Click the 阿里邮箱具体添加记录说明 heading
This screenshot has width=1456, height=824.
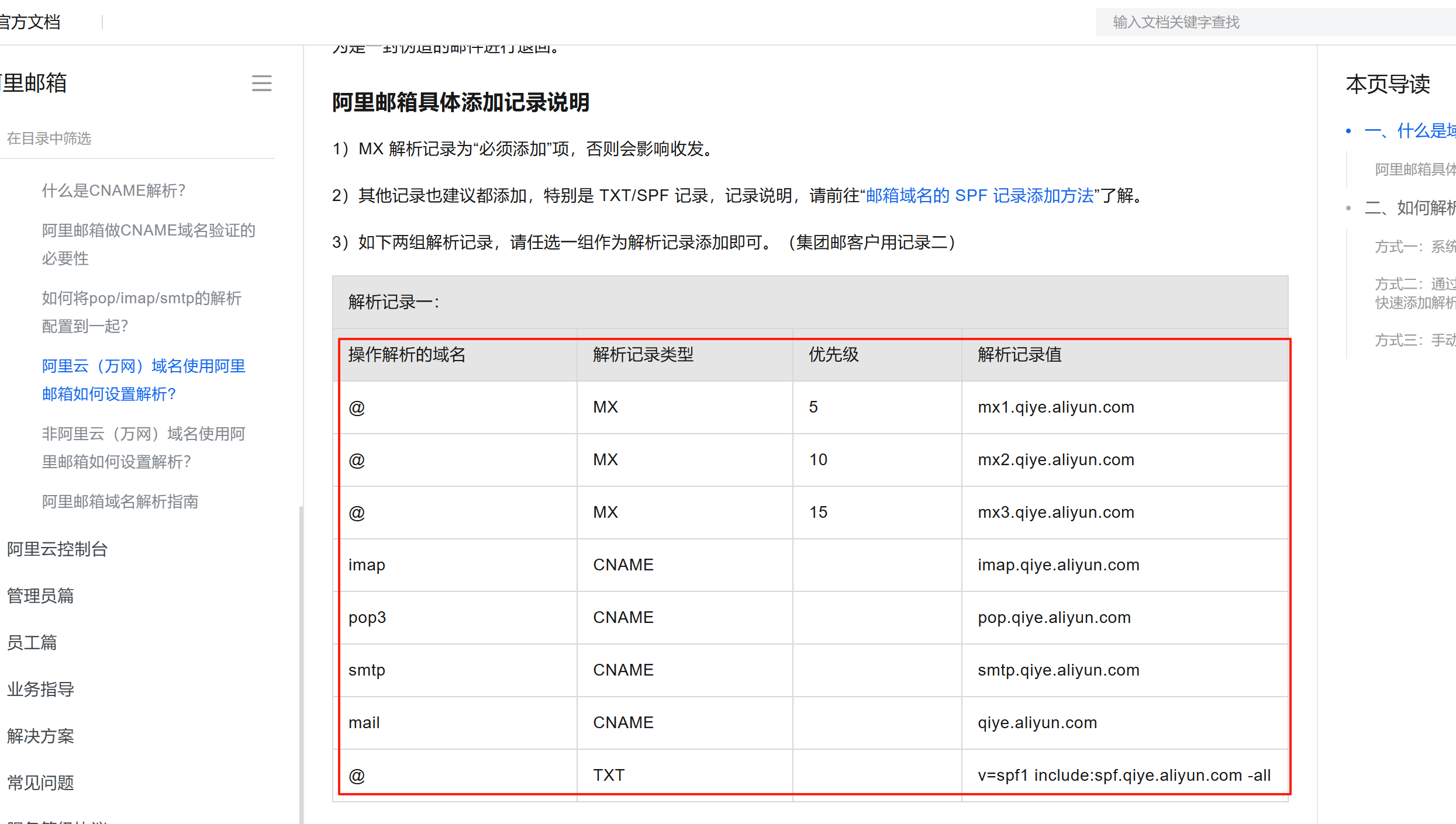pos(461,102)
